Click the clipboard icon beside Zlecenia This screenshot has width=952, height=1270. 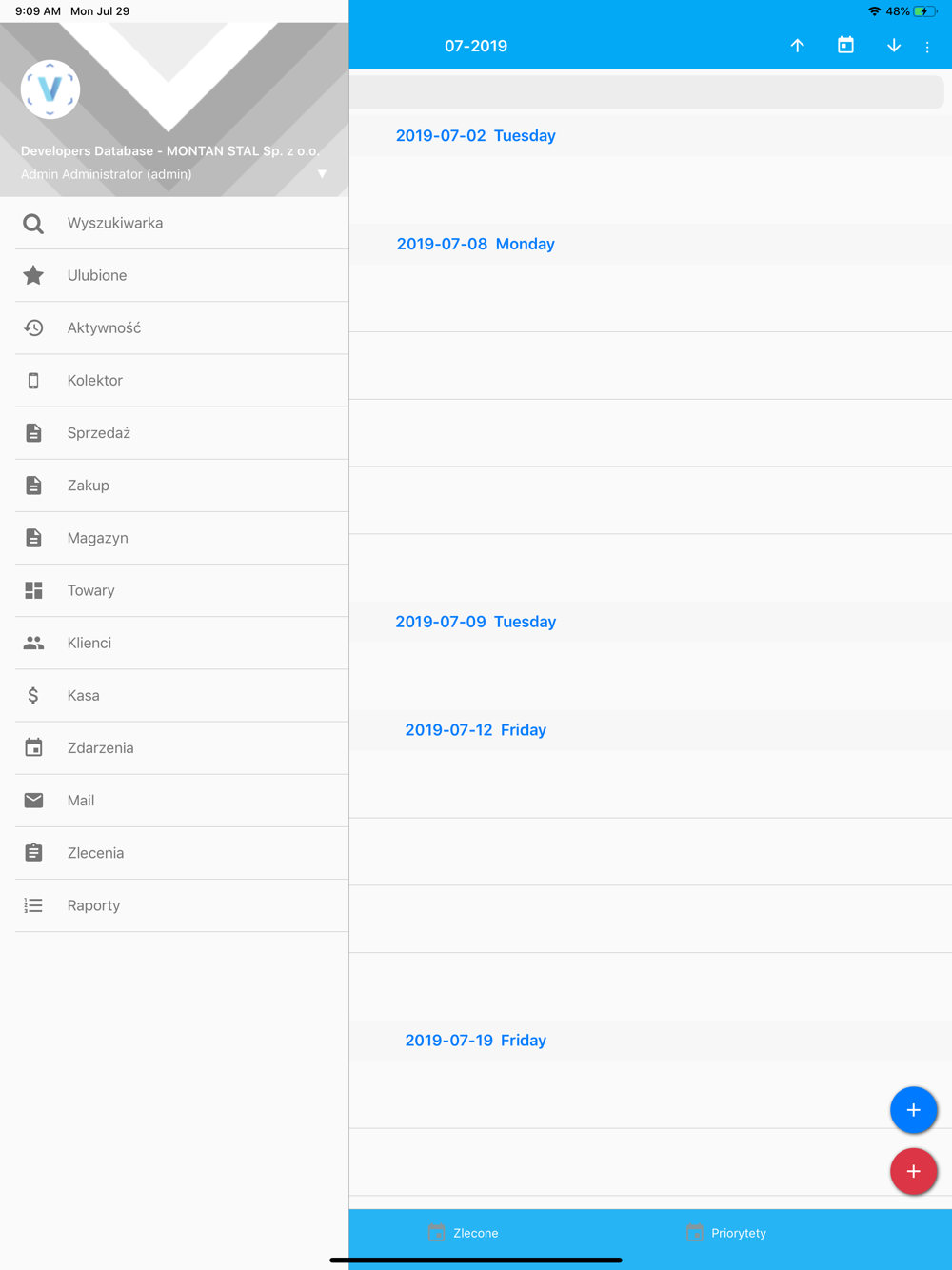coord(33,852)
